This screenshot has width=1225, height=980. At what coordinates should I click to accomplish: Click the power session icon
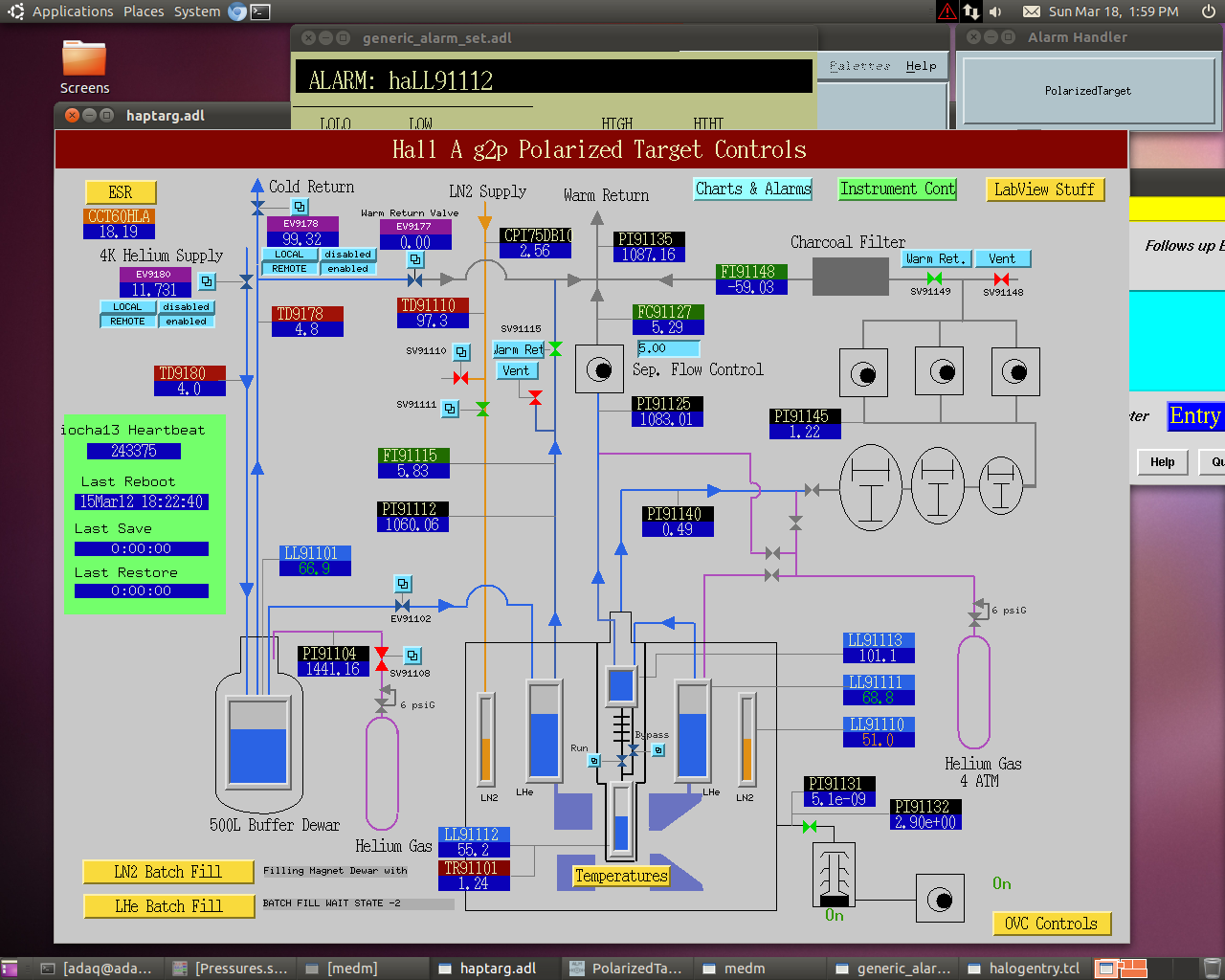pyautogui.click(x=1209, y=11)
